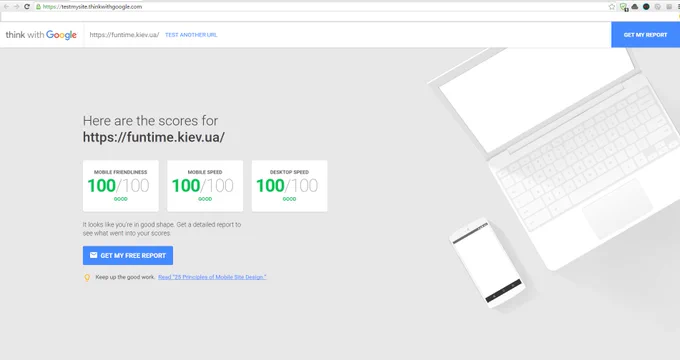
Task: Click the 'Here are the scores for' heading
Action: 150,121
